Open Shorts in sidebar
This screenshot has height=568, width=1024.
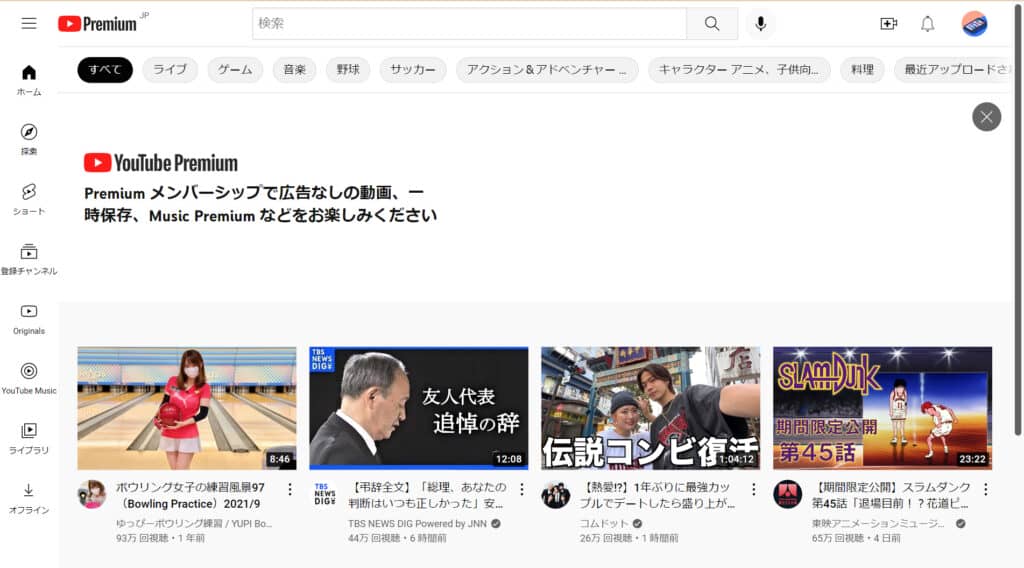point(29,200)
